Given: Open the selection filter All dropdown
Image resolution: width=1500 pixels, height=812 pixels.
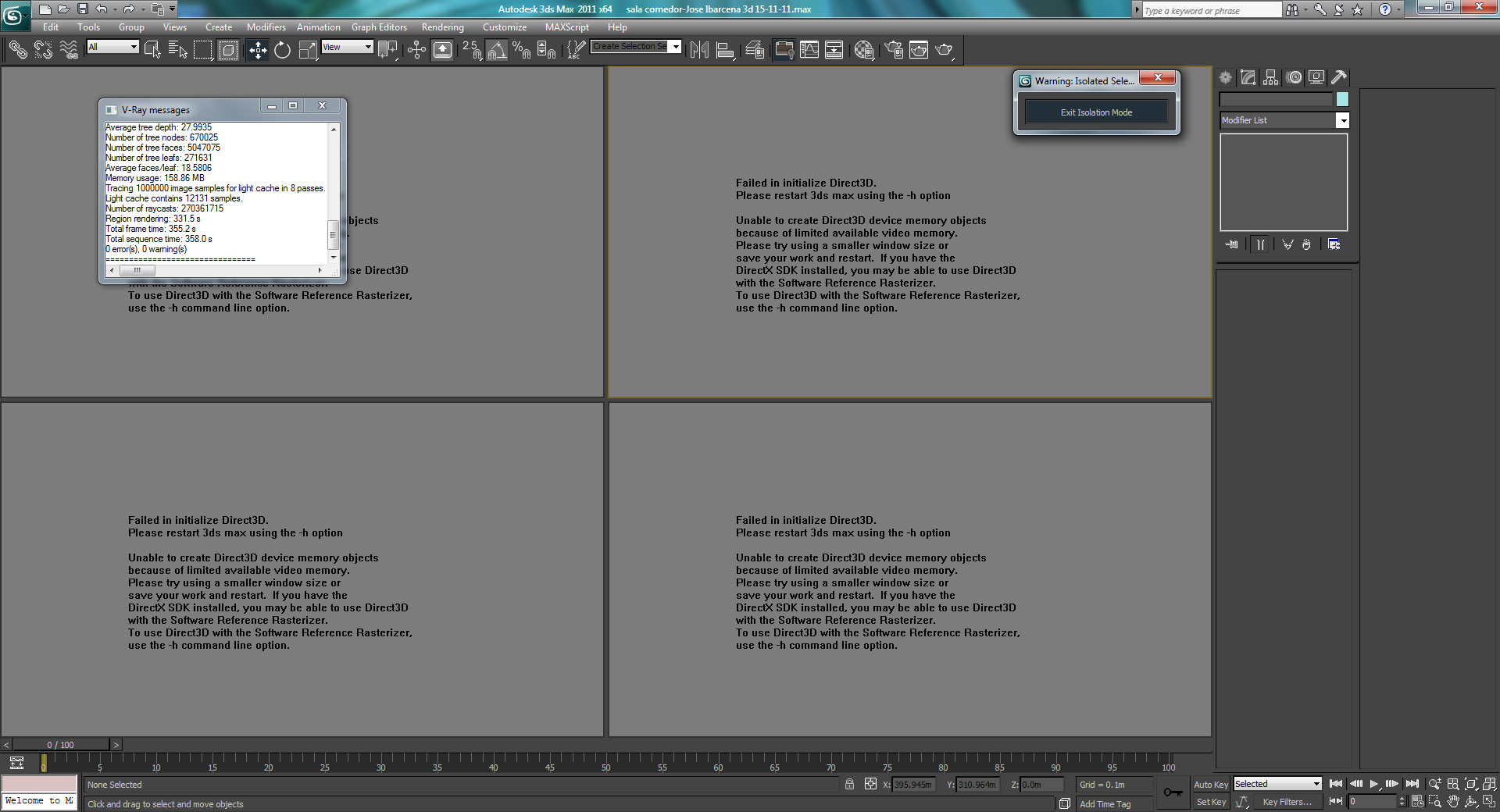Looking at the screenshot, I should click(112, 47).
